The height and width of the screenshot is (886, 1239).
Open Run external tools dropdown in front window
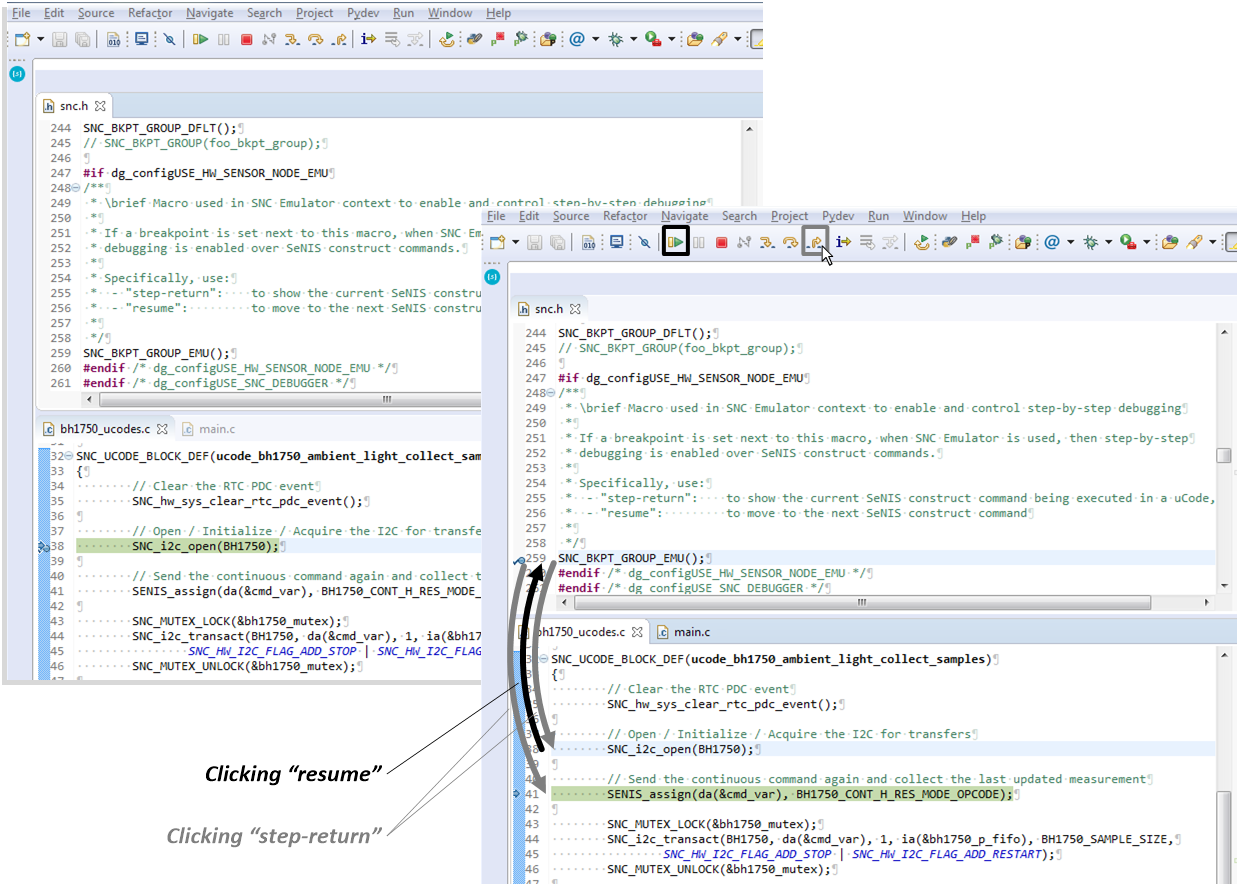(x=1147, y=242)
